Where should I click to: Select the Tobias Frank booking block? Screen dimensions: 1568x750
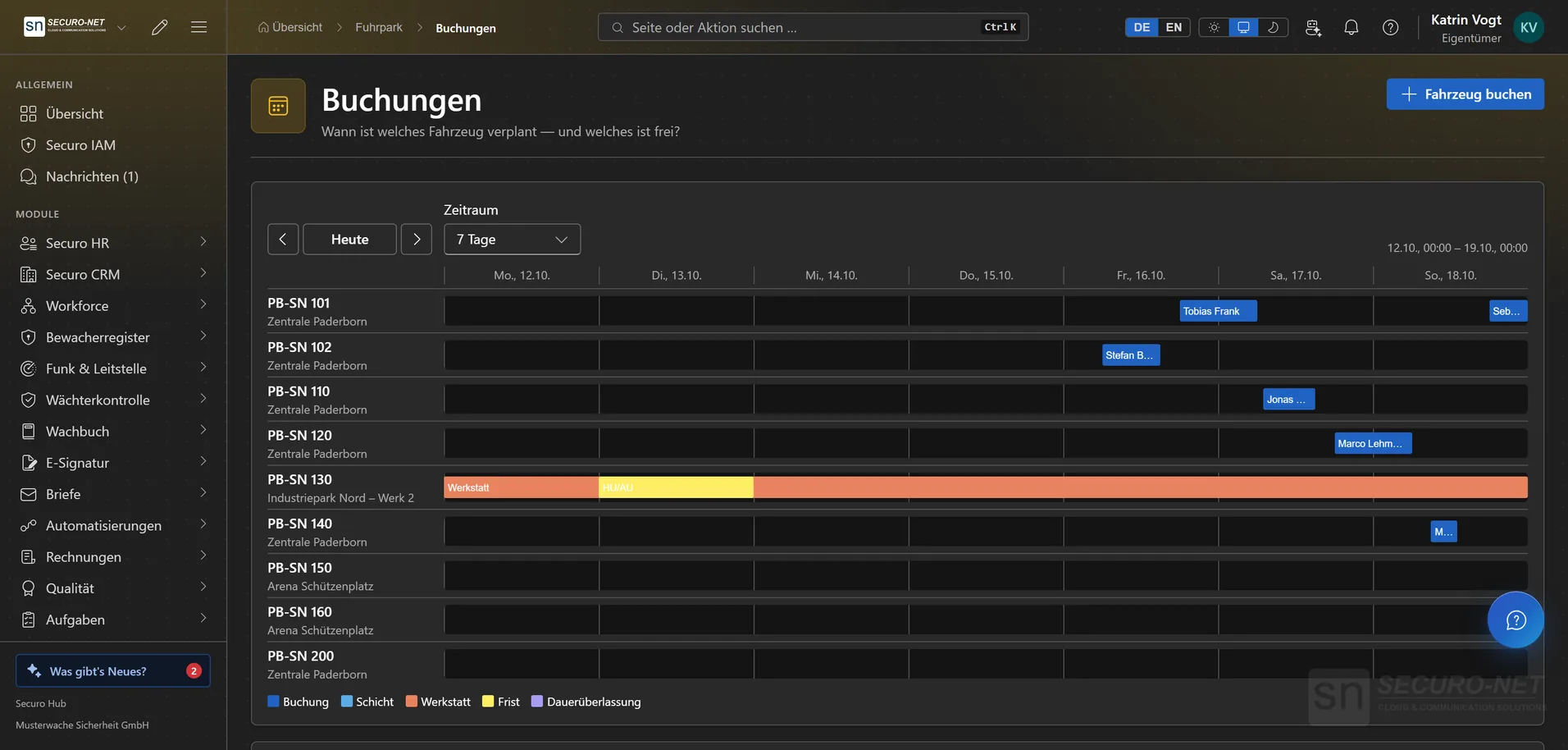pos(1218,311)
